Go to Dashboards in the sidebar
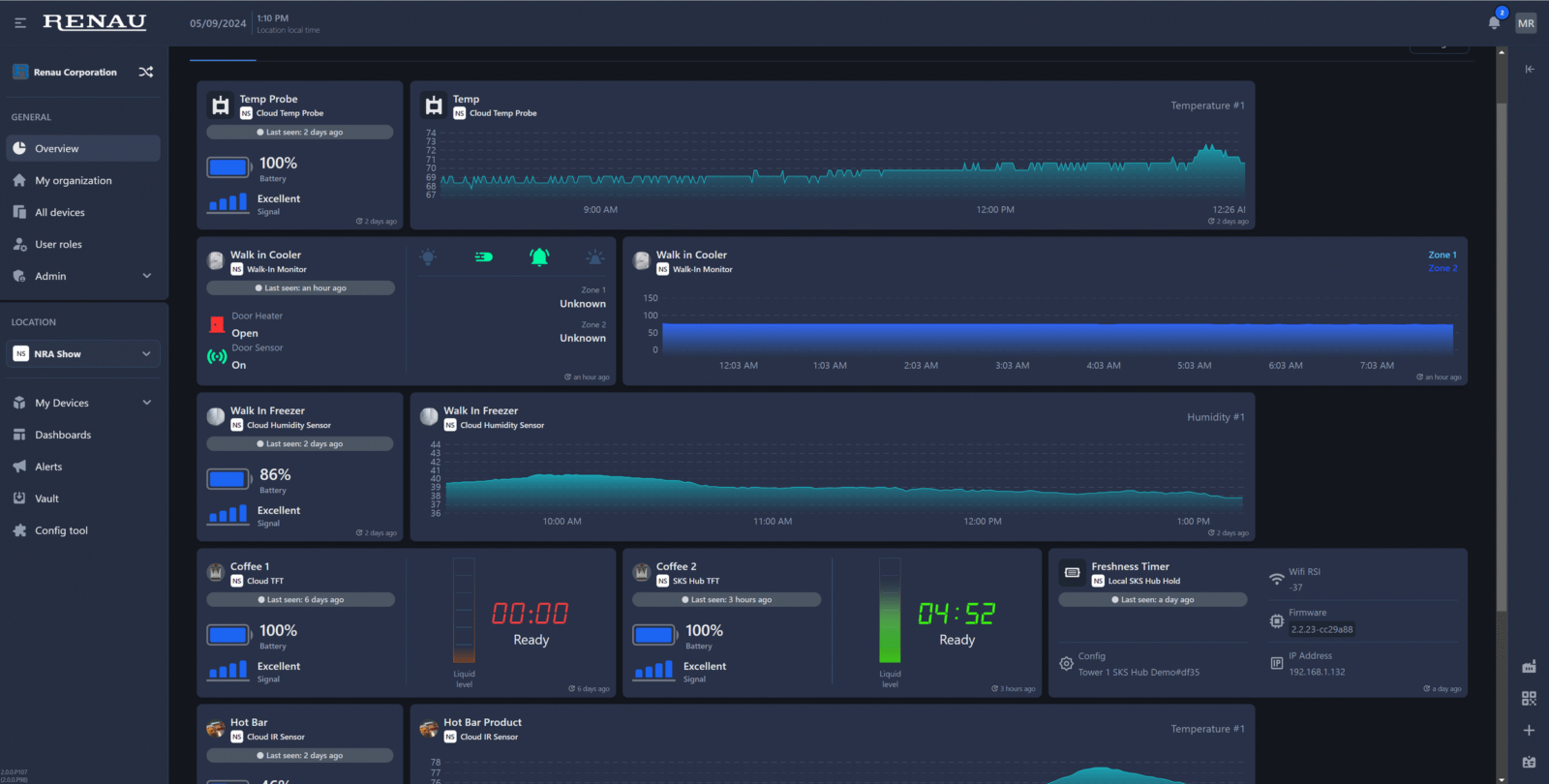Screen dimensions: 1549x784 tap(63, 435)
